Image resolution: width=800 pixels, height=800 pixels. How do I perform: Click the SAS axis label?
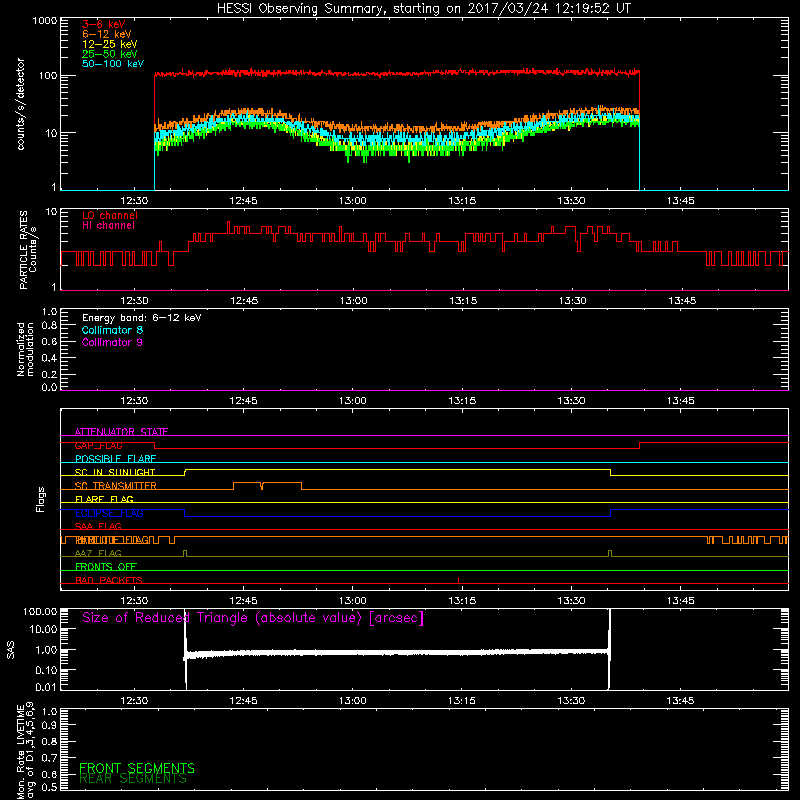pos(11,650)
